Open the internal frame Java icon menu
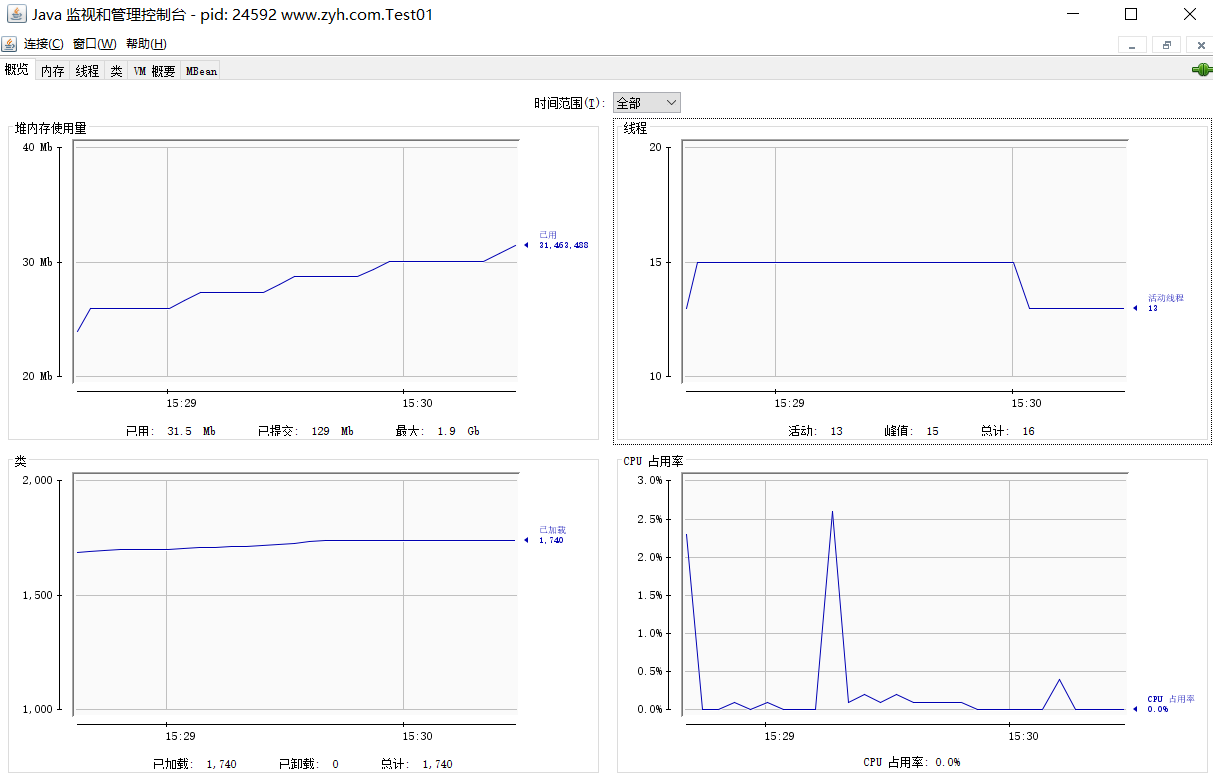The image size is (1213, 774). click(x=9, y=44)
